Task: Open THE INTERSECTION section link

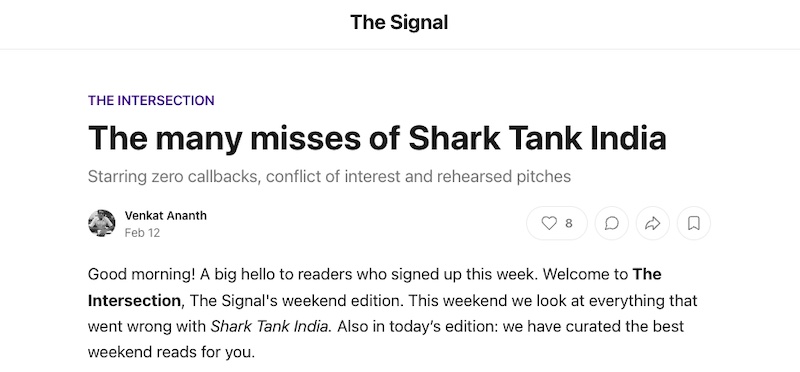Action: click(x=151, y=101)
